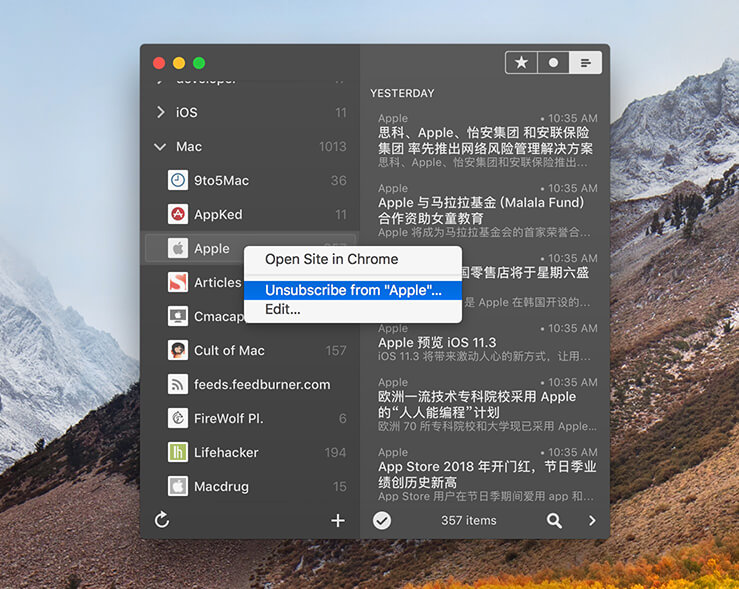Select the iOS folder row
Screen dimensions: 739x589
[250, 112]
